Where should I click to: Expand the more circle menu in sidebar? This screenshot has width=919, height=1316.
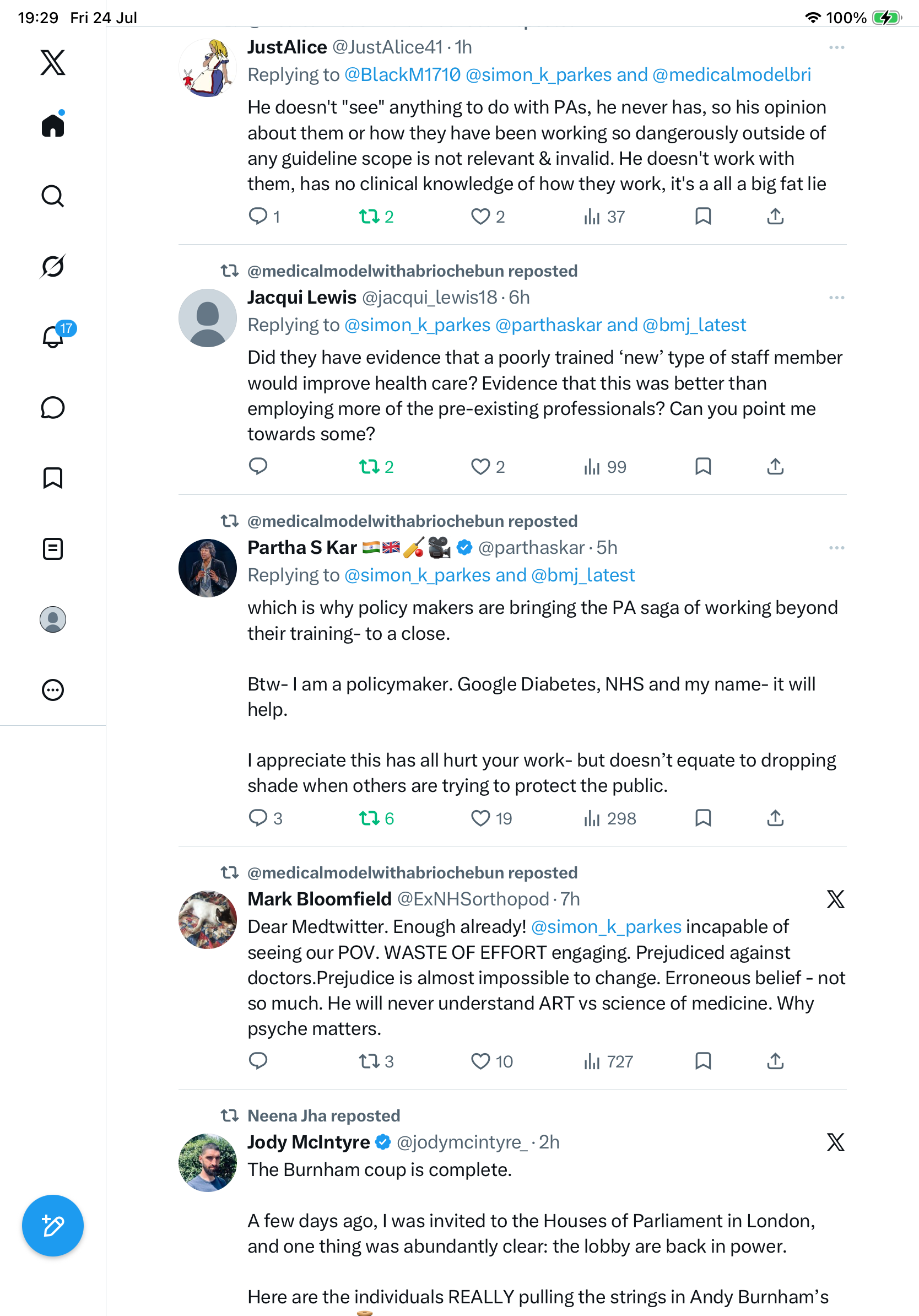click(53, 689)
